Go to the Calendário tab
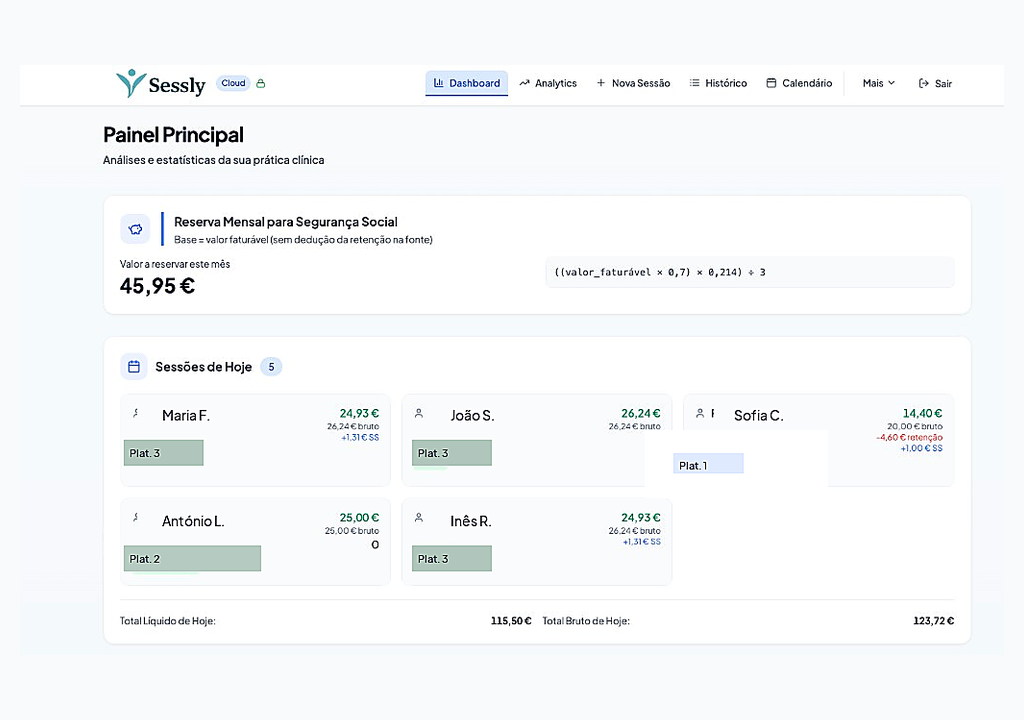Viewport: 1024px width, 720px height. 799,83
